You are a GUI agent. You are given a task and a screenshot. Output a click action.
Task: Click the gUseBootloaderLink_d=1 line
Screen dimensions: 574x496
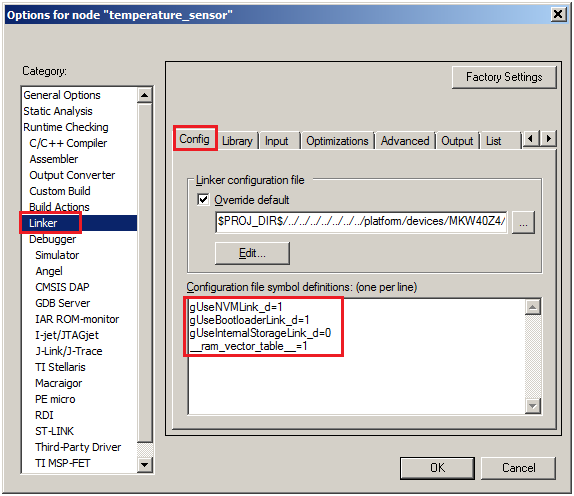249,320
